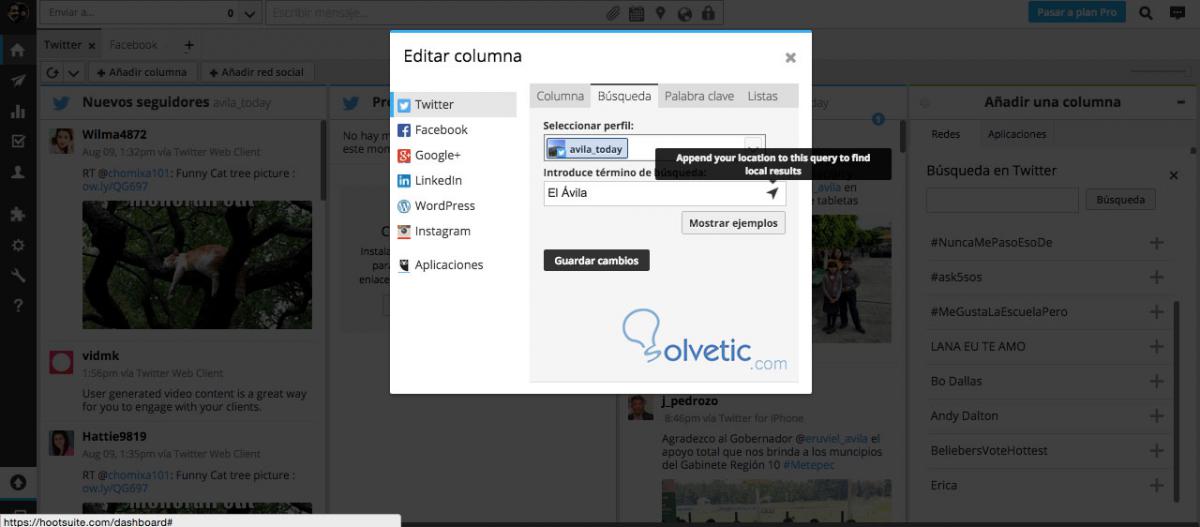Click the attachment paperclip icon in composer
This screenshot has height=527, width=1200.
[x=613, y=14]
